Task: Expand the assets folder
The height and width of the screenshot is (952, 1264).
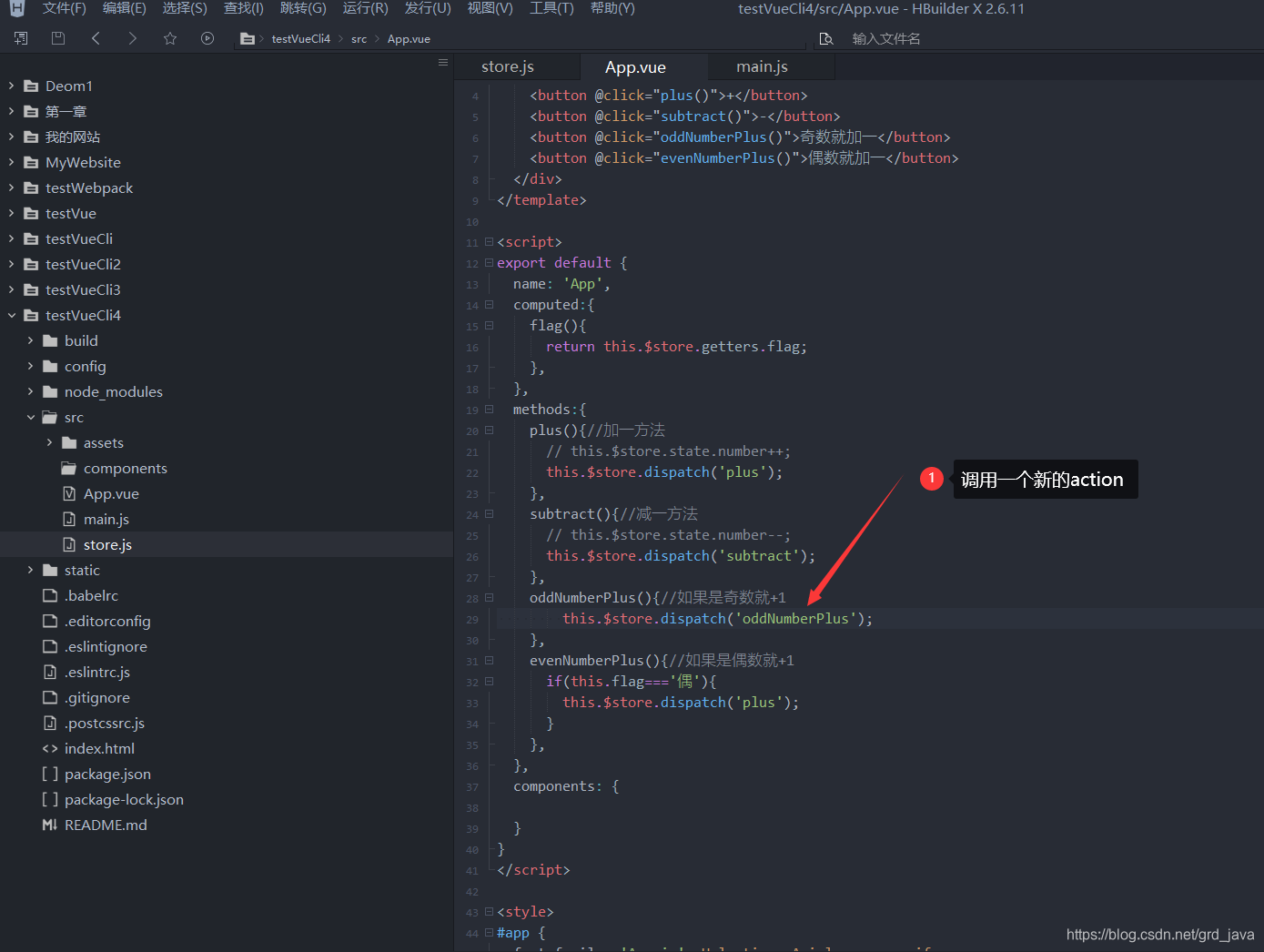Action: pos(49,442)
